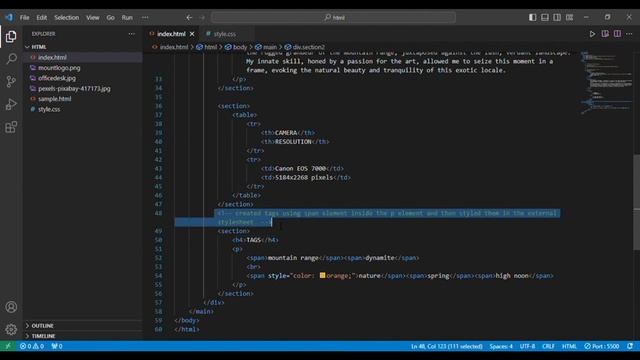This screenshot has width=640, height=360.
Task: Click the code minimap
Action: pyautogui.click(x=607, y=84)
